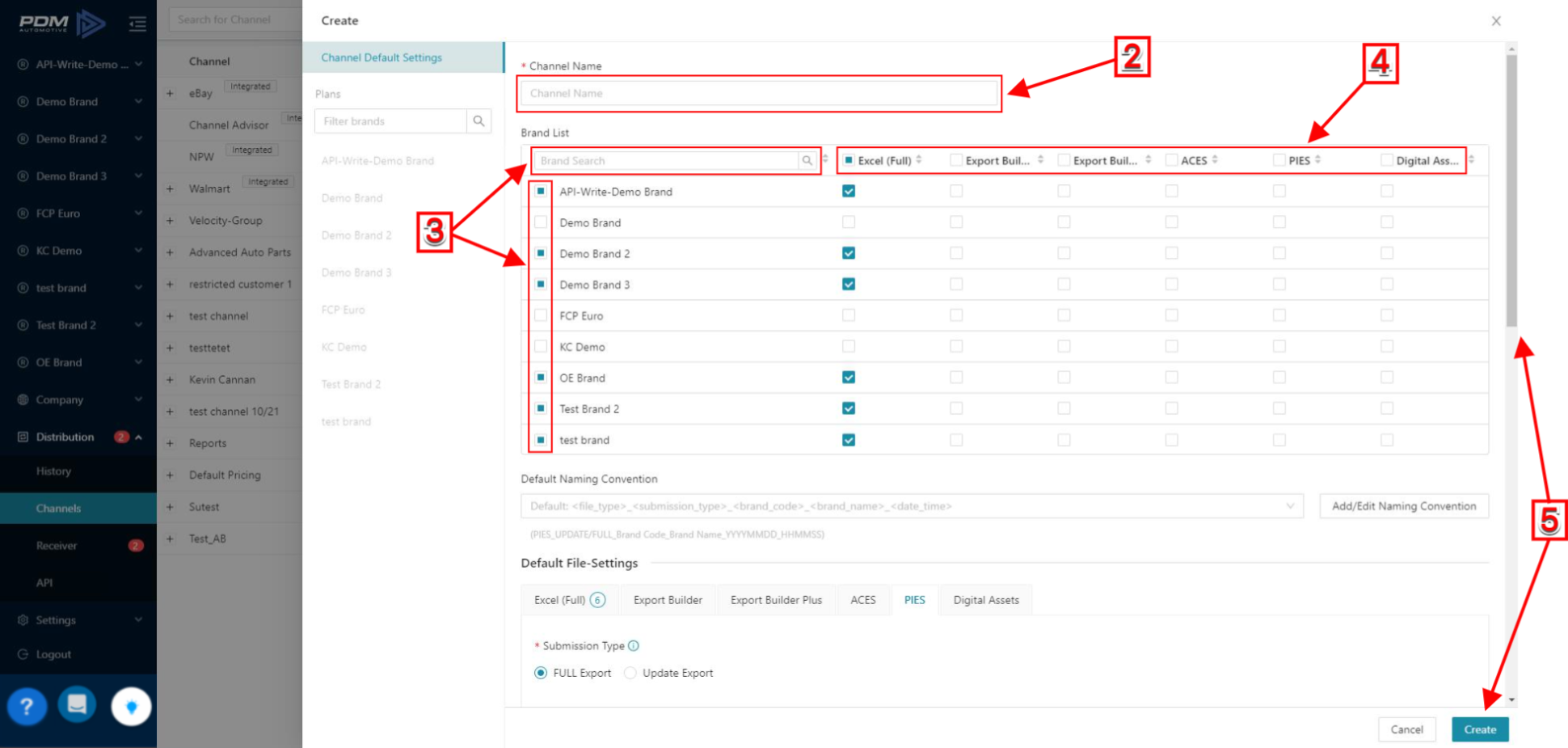Focus the Brand Search input field
Screen dimensions: 1568x748
(x=667, y=161)
